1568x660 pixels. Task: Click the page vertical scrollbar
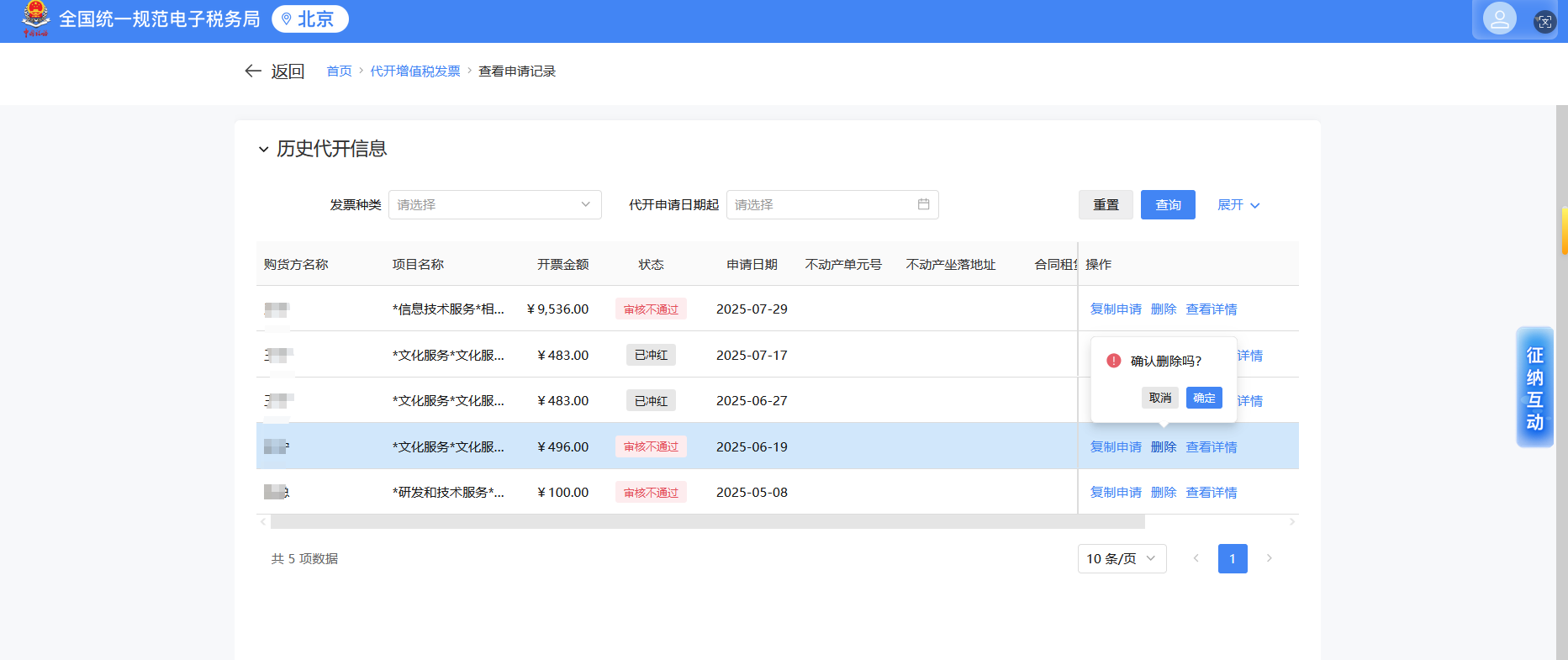(x=1562, y=383)
